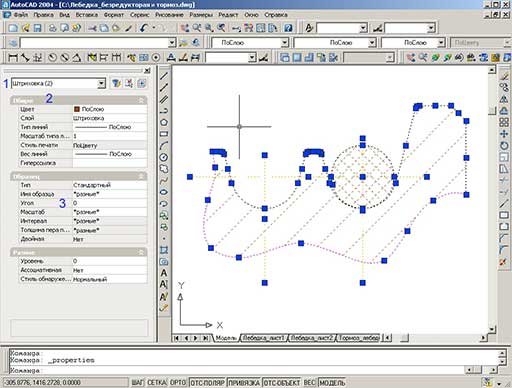Click the Угол value field
Screen dimensions: 512x388
[x=109, y=203]
